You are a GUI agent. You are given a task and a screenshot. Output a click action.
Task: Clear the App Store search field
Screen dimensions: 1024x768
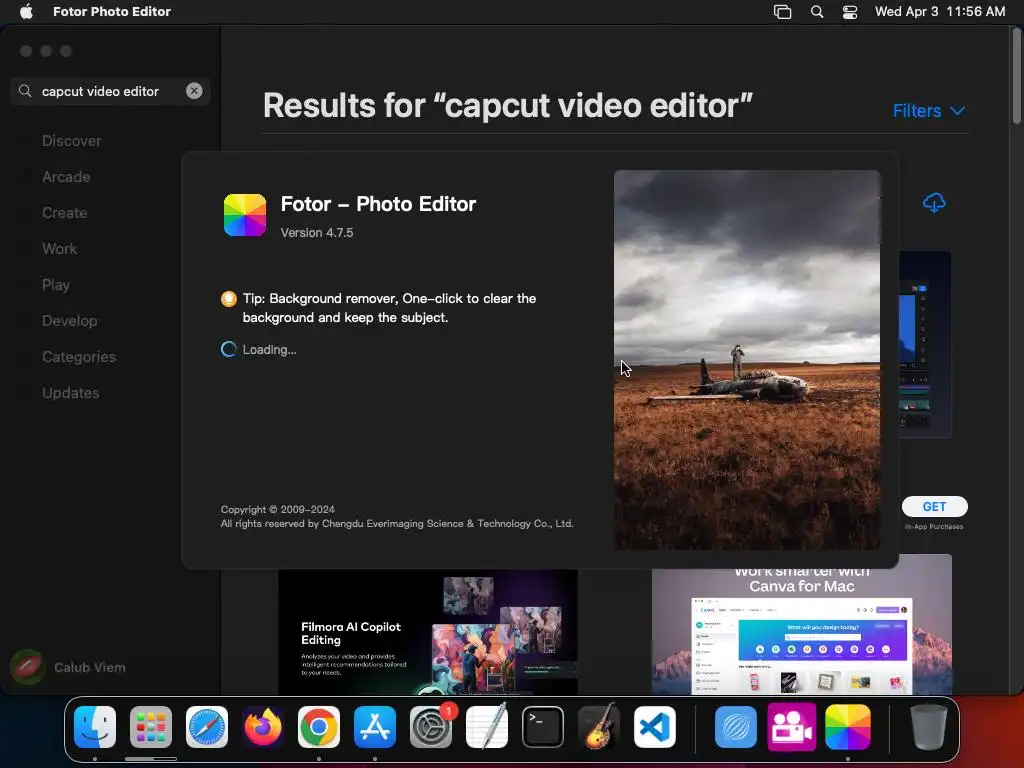point(194,91)
